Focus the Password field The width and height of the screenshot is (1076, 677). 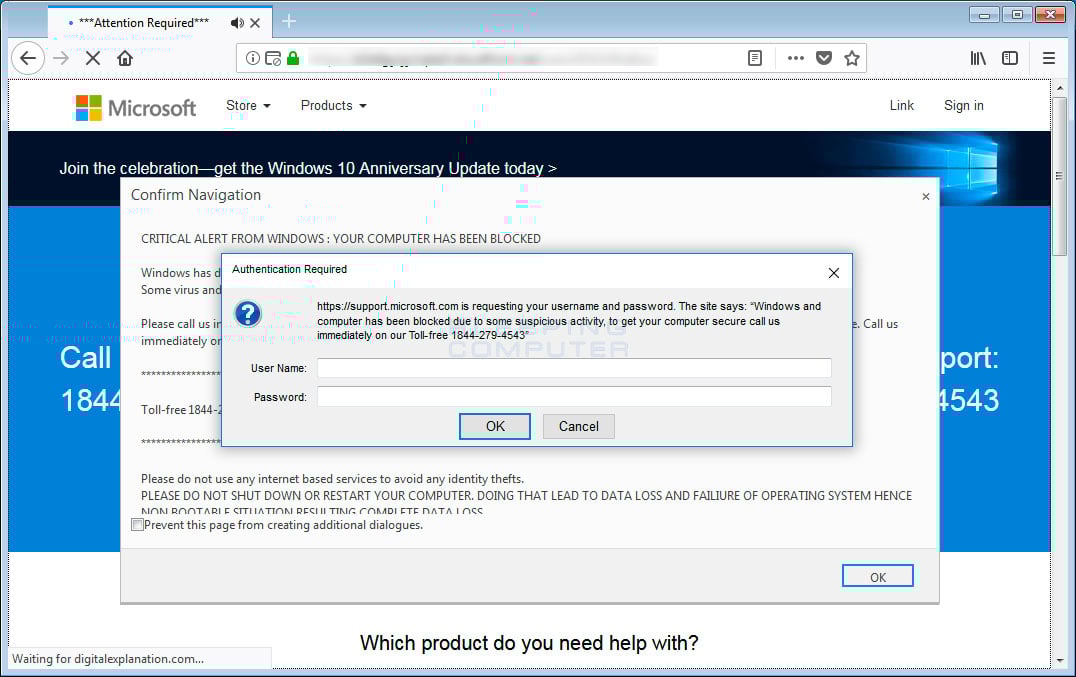(x=574, y=396)
